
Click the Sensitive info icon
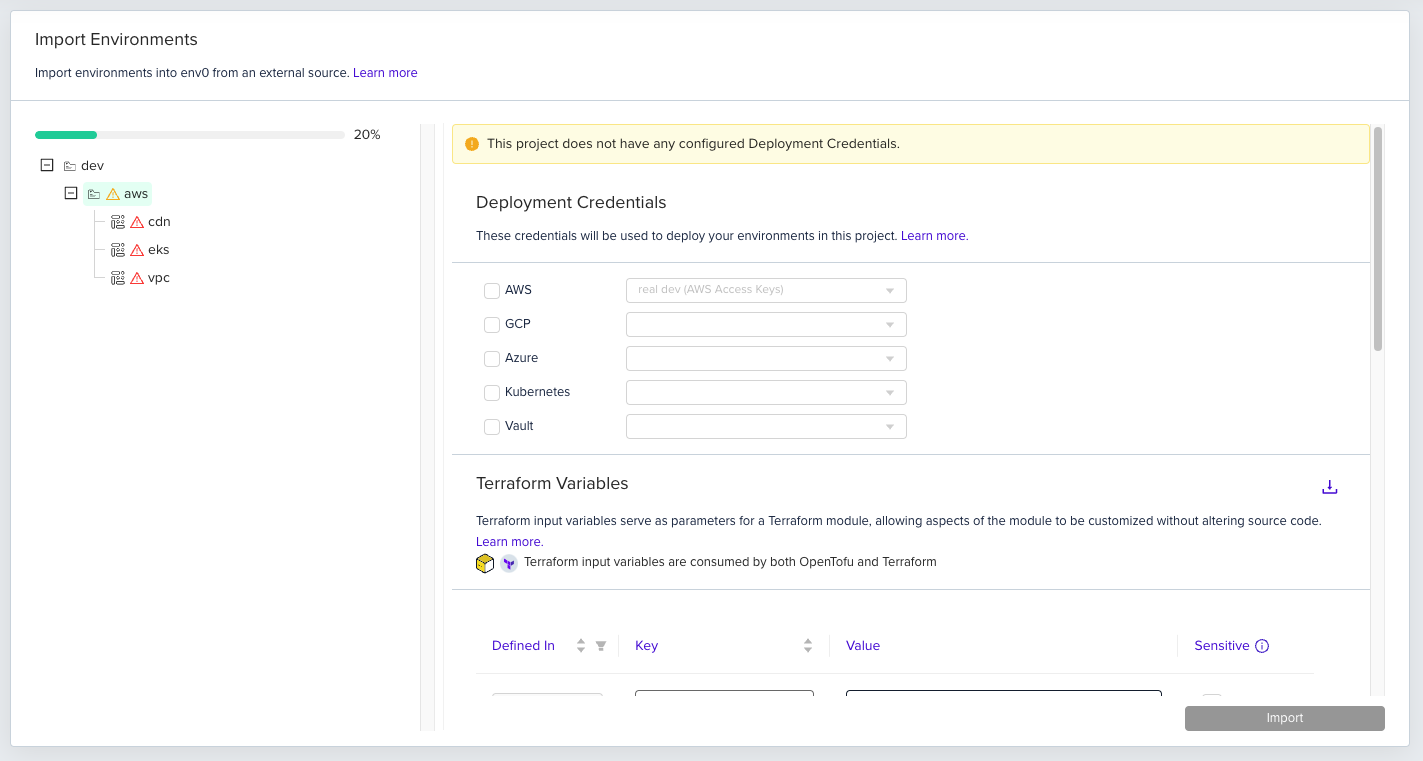[x=1262, y=646]
